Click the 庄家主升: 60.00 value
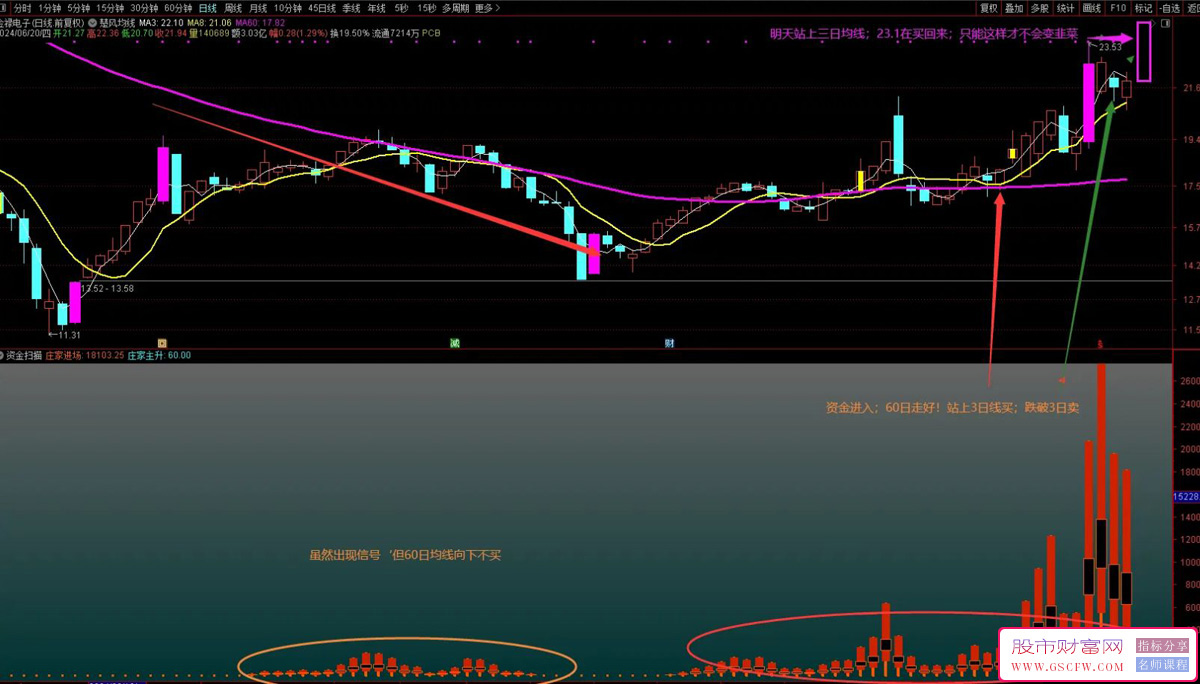The height and width of the screenshot is (684, 1200). (159, 355)
